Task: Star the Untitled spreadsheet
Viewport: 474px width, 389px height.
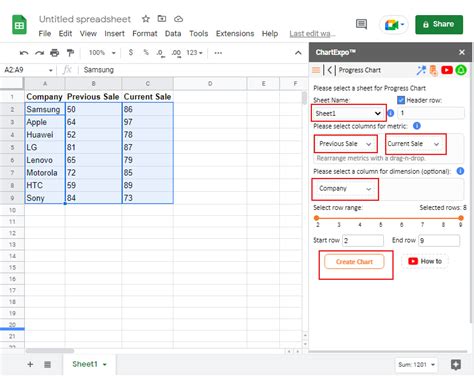Action: (146, 19)
